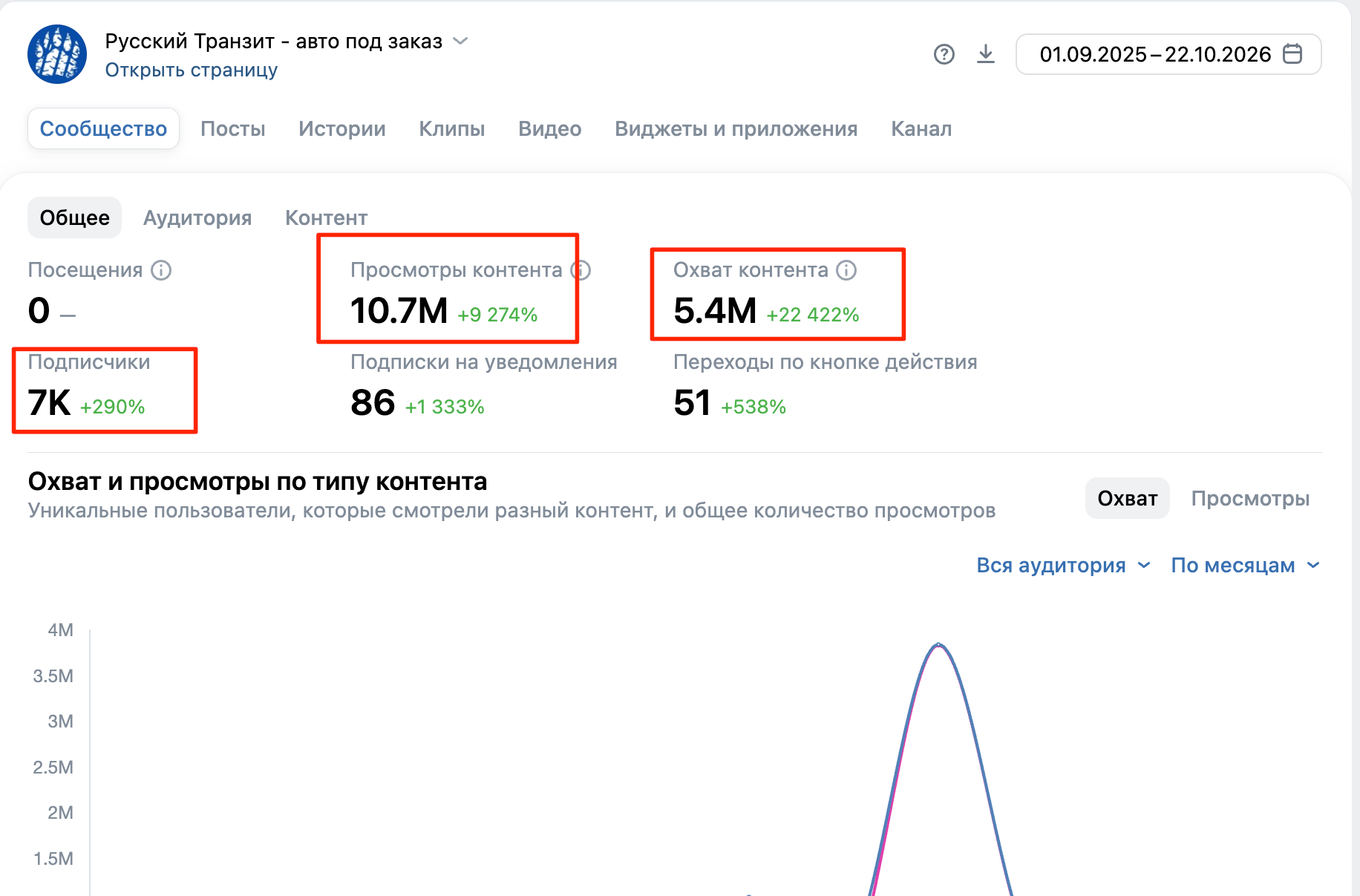Click the date range 01.09.2025–22.10.2026 field

tap(1168, 54)
